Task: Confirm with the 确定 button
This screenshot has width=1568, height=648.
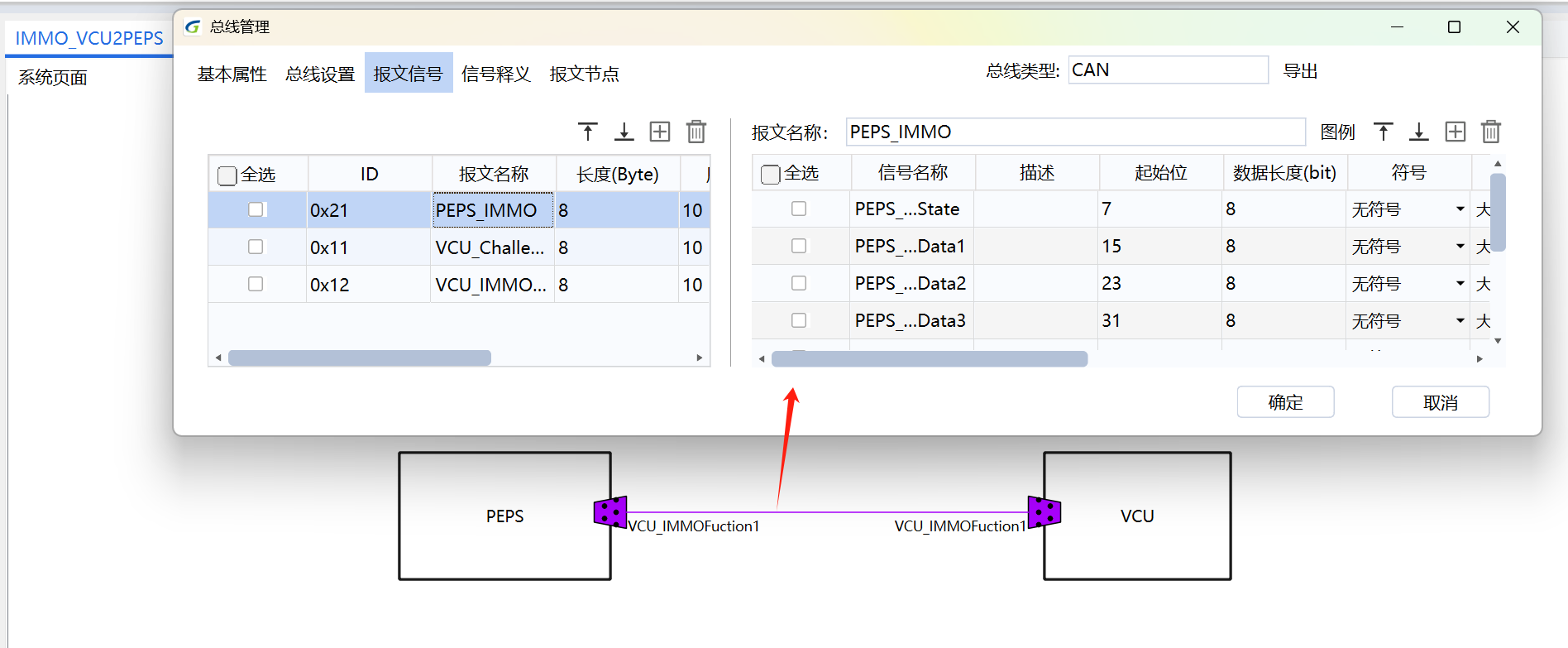Action: (1285, 402)
